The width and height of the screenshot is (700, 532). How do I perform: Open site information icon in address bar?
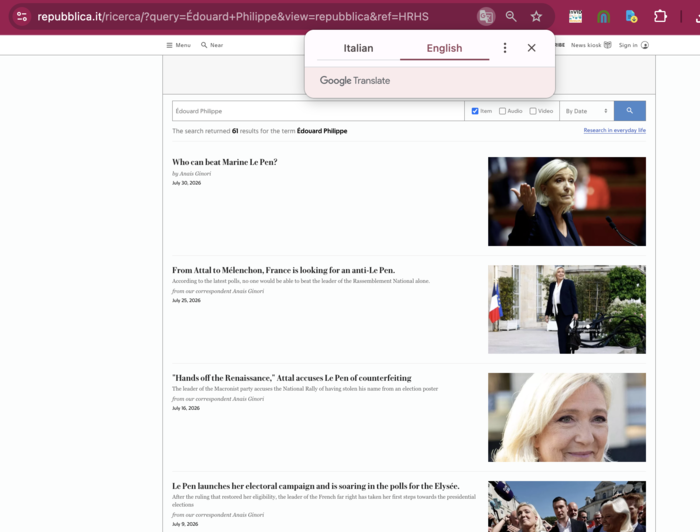click(22, 17)
